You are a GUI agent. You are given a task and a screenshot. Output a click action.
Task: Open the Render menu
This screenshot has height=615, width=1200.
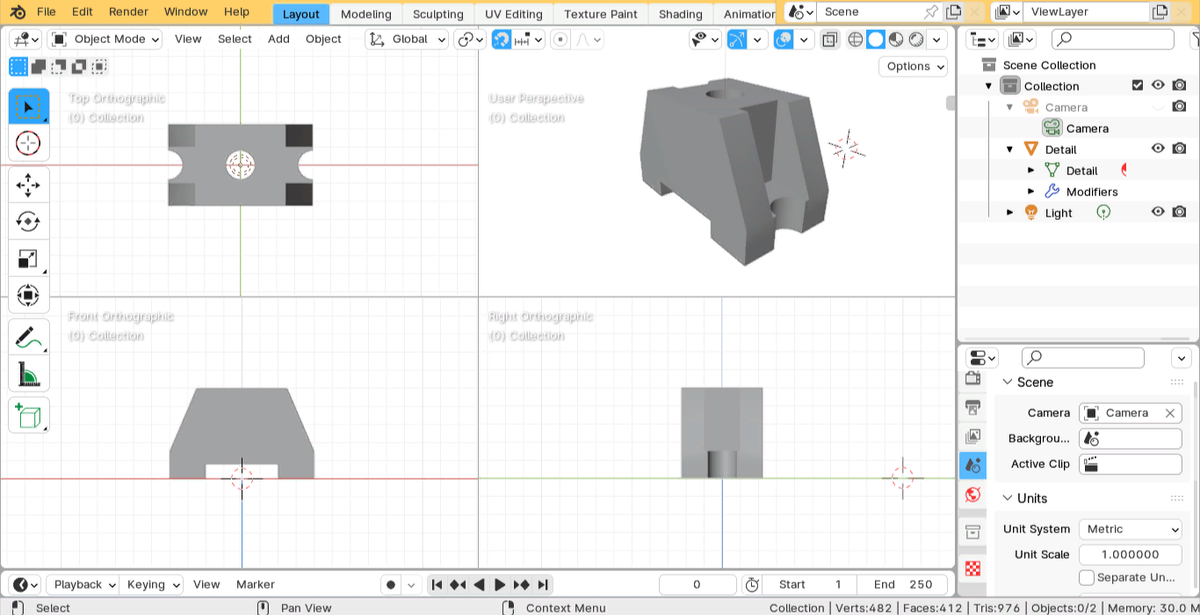coord(128,12)
